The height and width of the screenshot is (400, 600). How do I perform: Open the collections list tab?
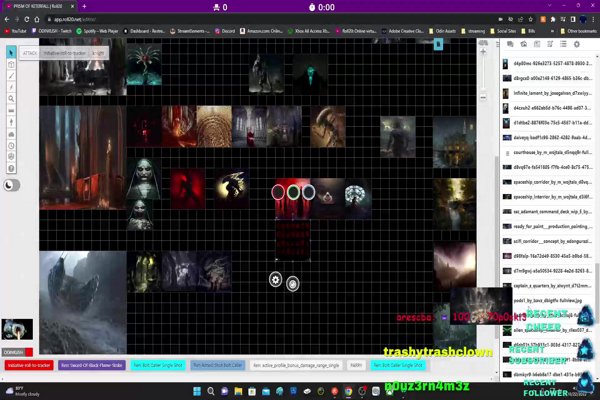563,44
